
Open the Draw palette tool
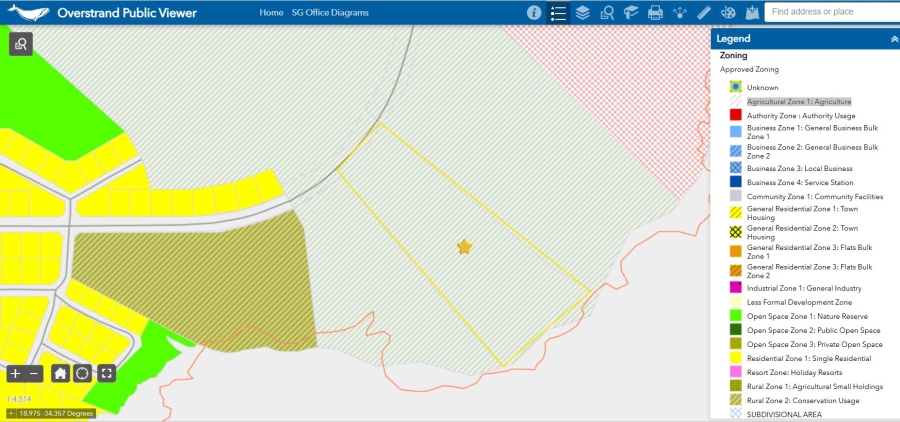[728, 13]
